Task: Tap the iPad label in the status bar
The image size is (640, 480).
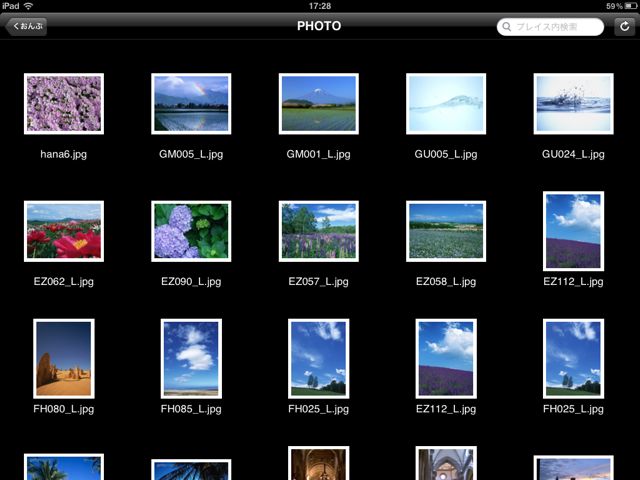Action: pyautogui.click(x=11, y=6)
